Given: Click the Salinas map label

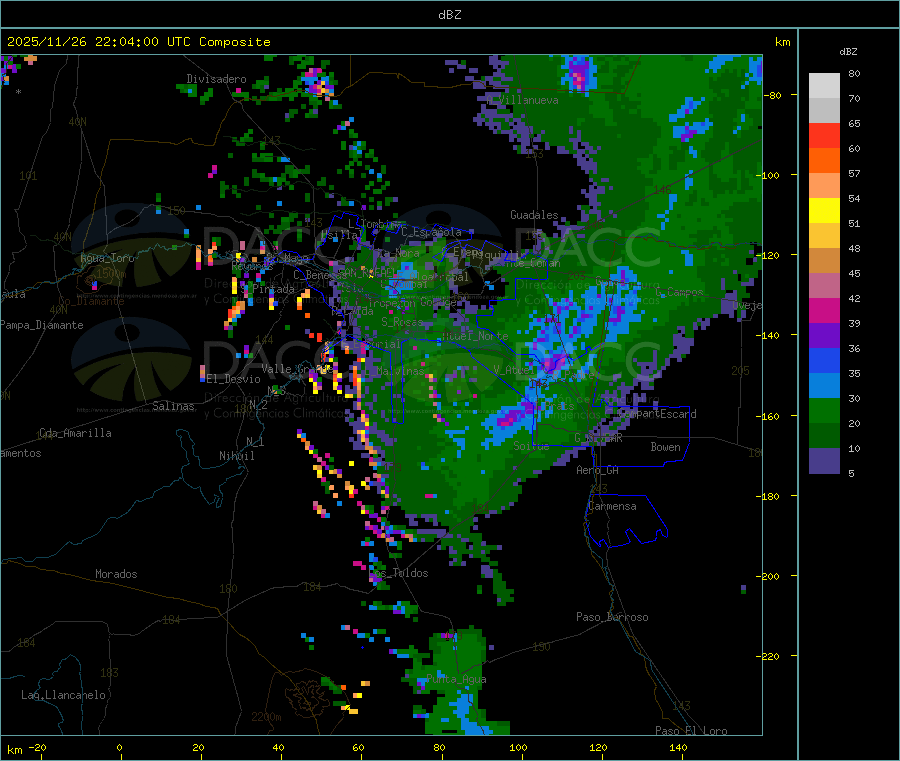Looking at the screenshot, I should (173, 406).
